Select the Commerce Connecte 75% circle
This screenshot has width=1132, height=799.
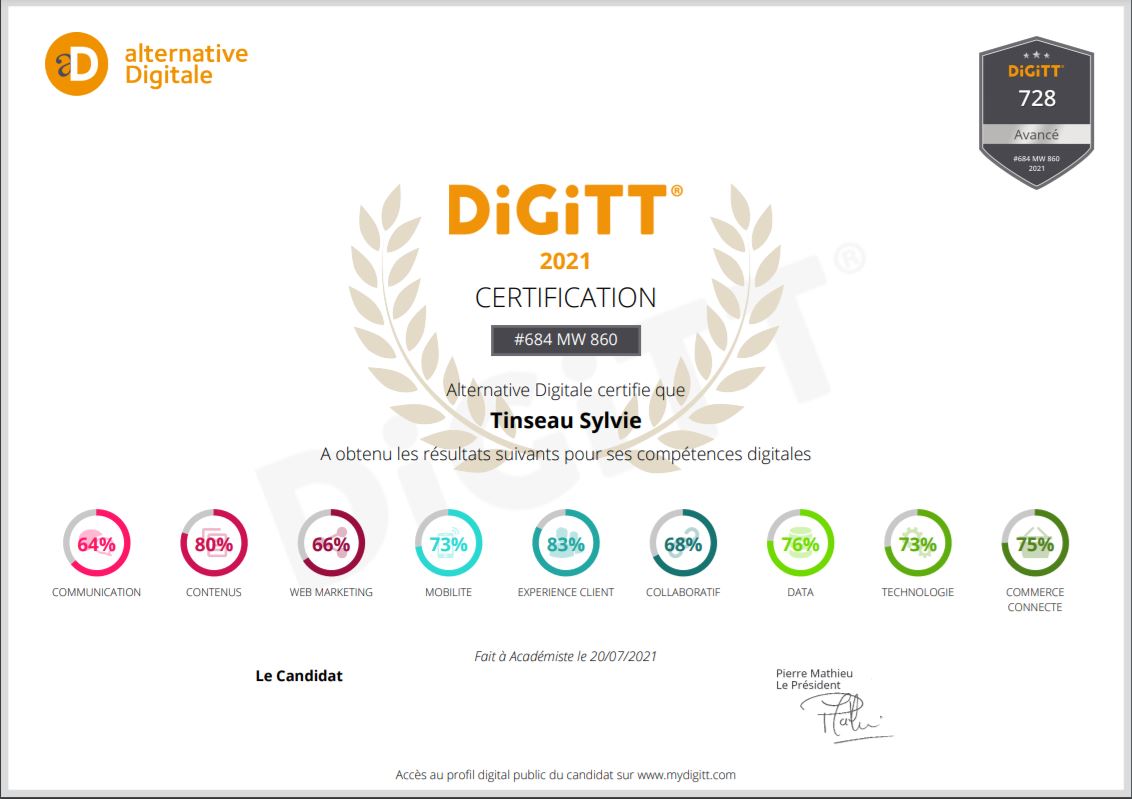click(1035, 544)
